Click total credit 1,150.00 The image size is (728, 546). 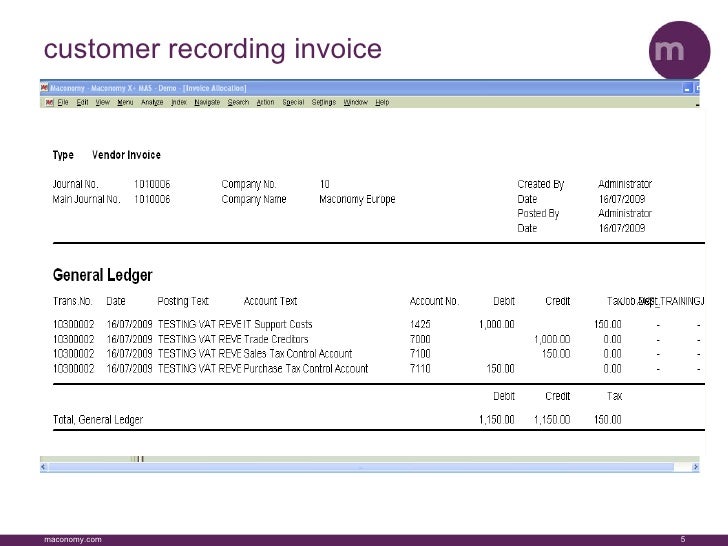coord(552,420)
